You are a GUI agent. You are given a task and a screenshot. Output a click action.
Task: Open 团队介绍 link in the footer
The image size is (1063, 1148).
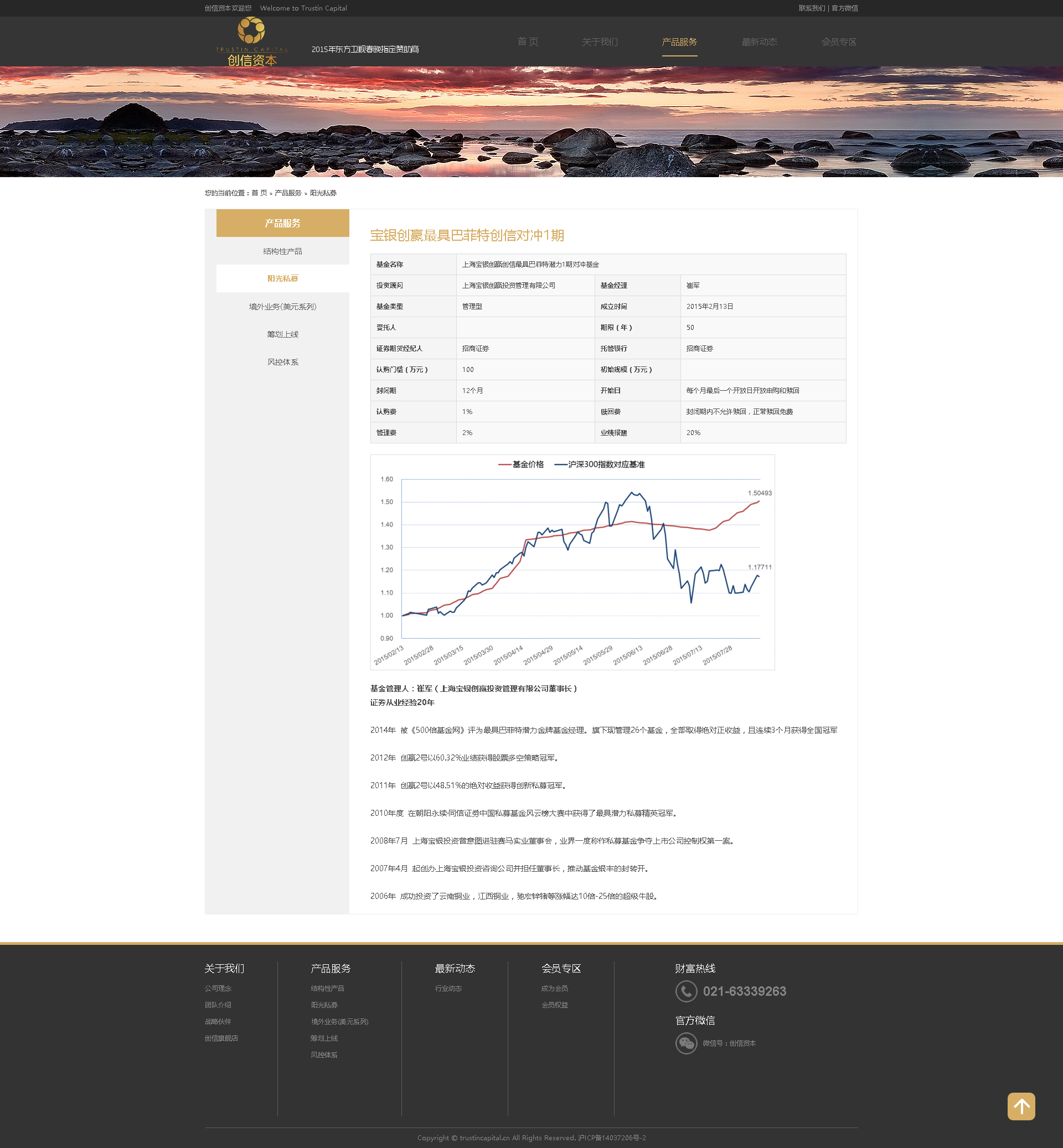218,1005
